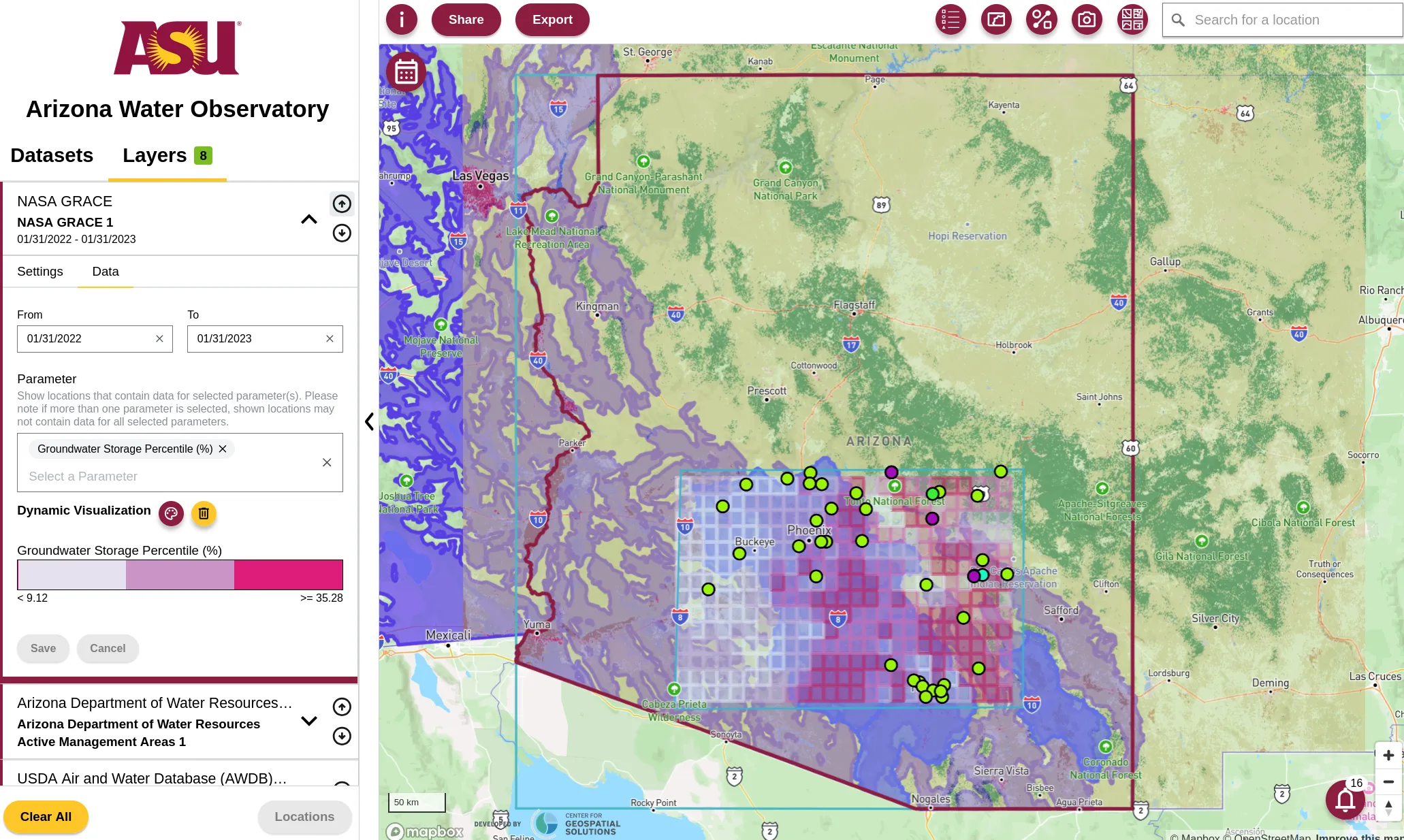Open the dynamic visualization color palette
The image size is (1404, 840).
[x=171, y=513]
